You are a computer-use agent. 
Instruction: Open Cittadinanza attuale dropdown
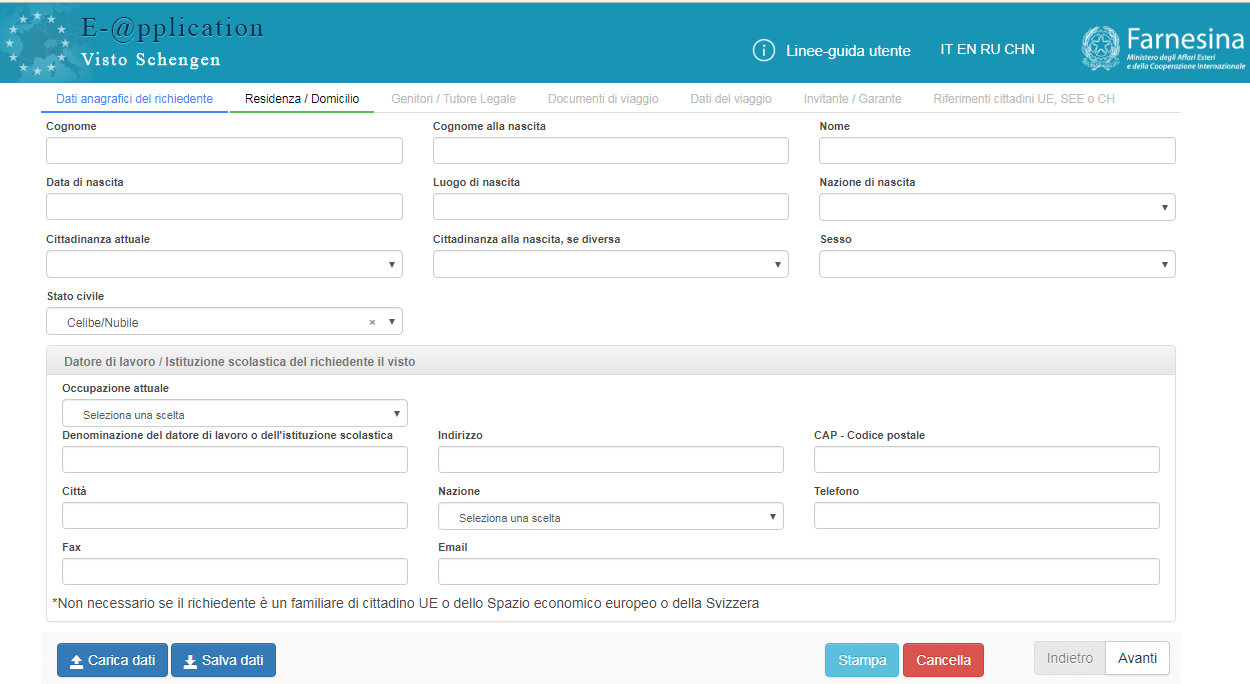[x=224, y=264]
